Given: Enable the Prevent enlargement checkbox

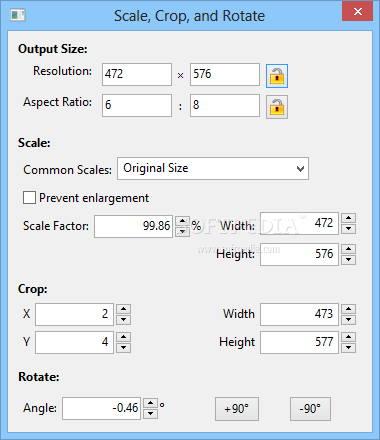Looking at the screenshot, I should [x=29, y=197].
